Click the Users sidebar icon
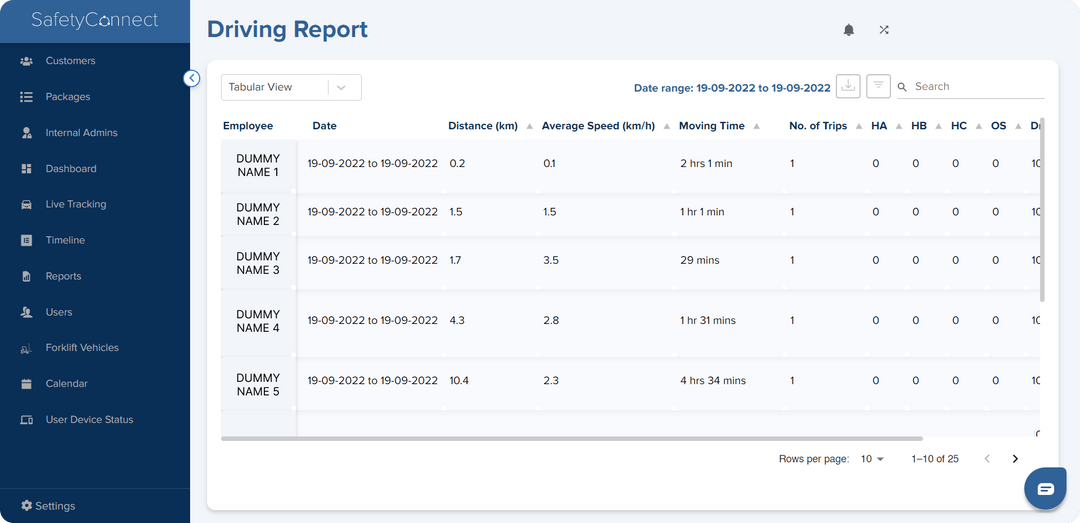 click(26, 312)
